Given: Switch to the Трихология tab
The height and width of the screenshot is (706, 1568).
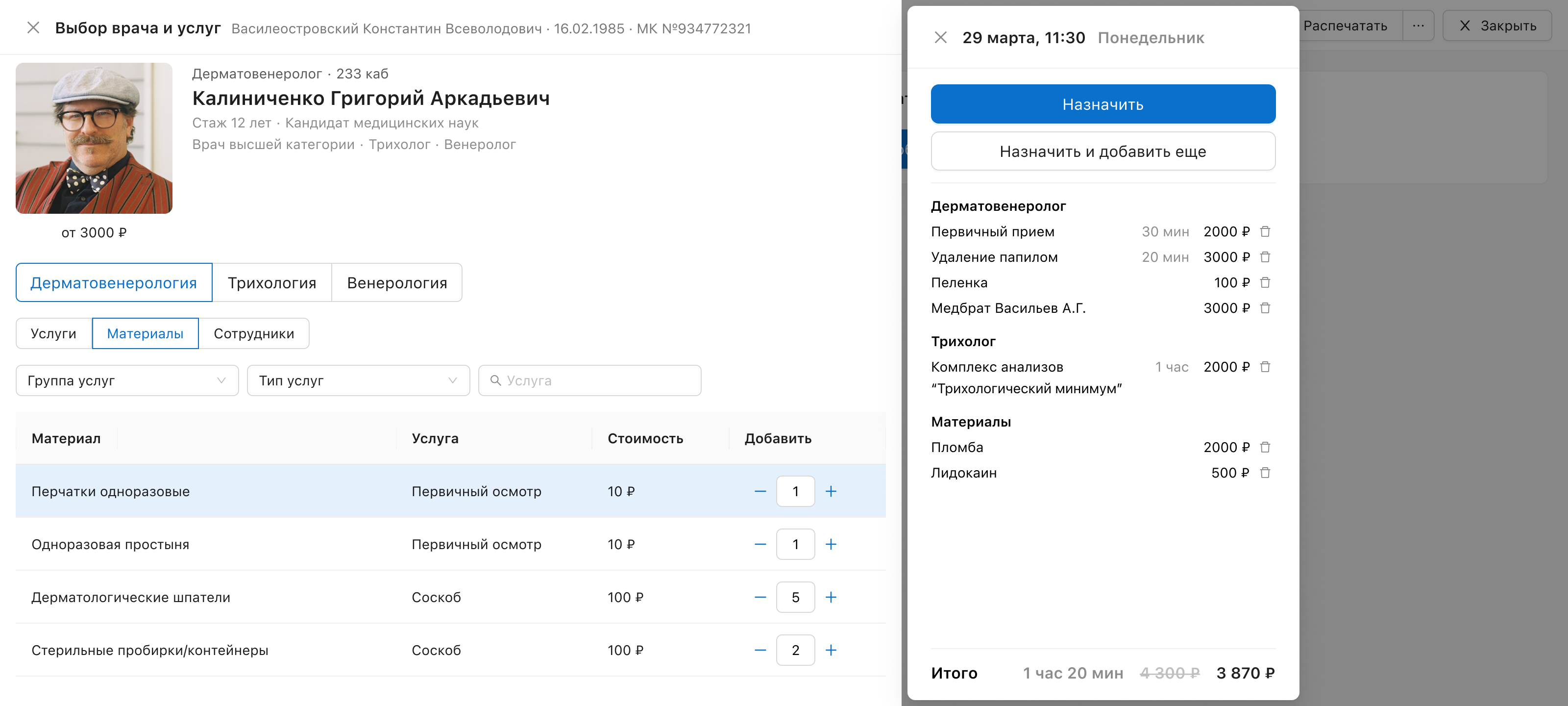Looking at the screenshot, I should click(272, 282).
